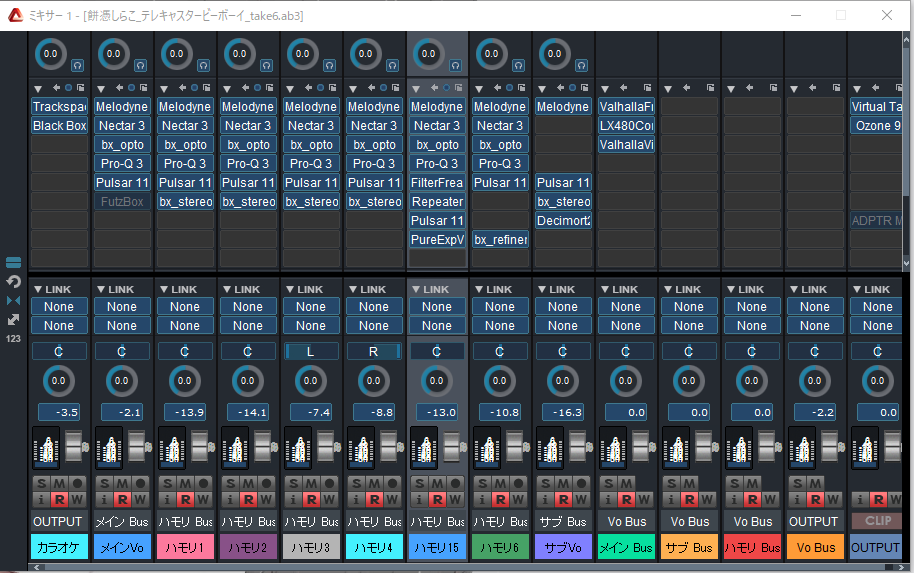914x573 pixels.
Task: Select the ハモリ1 pink channel name label
Action: point(185,547)
